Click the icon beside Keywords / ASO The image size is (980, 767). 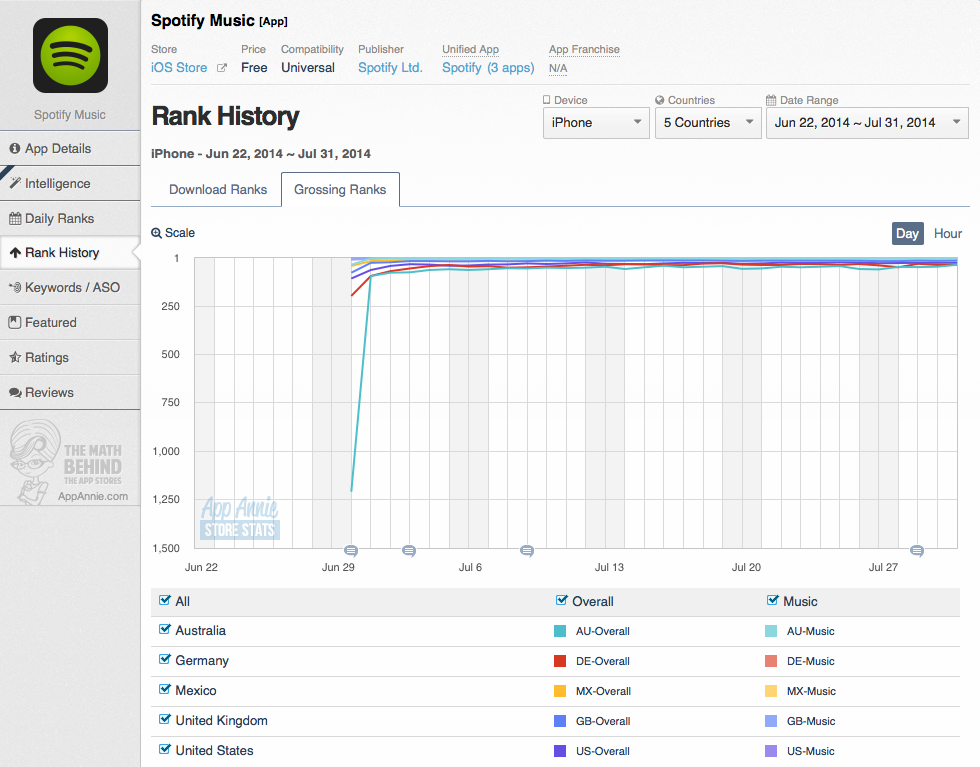coord(15,288)
